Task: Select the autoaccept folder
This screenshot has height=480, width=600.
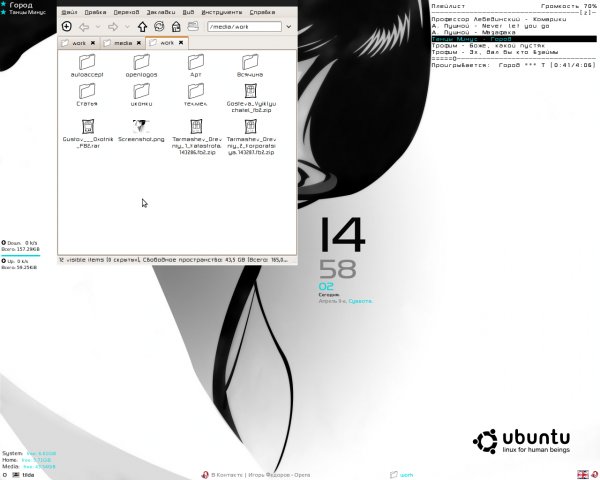Action: pyautogui.click(x=87, y=63)
